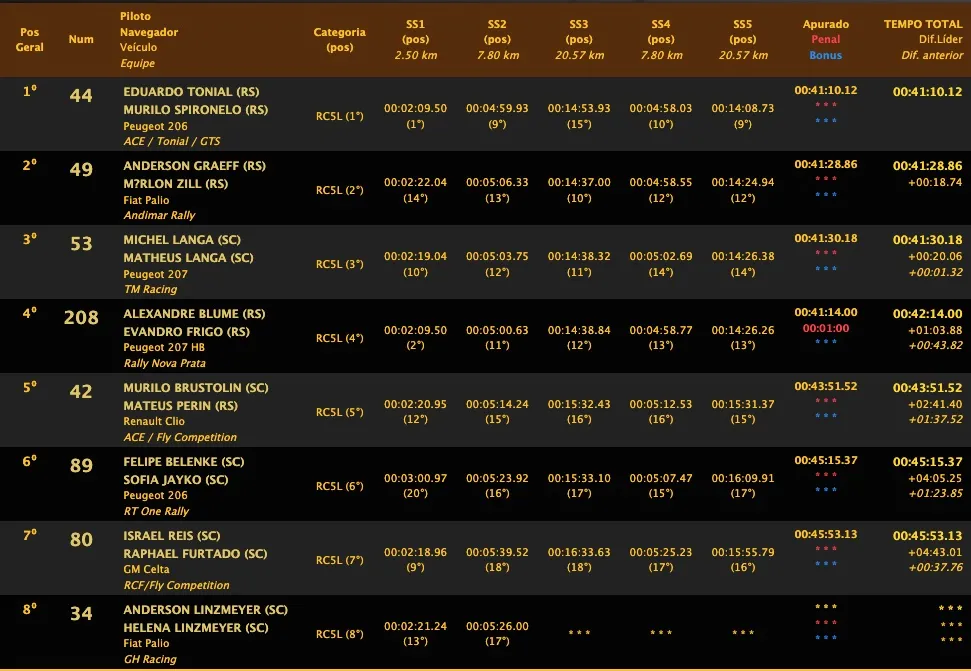Click the +04:43.01 leader gap
This screenshot has width=971, height=671.
click(937, 552)
